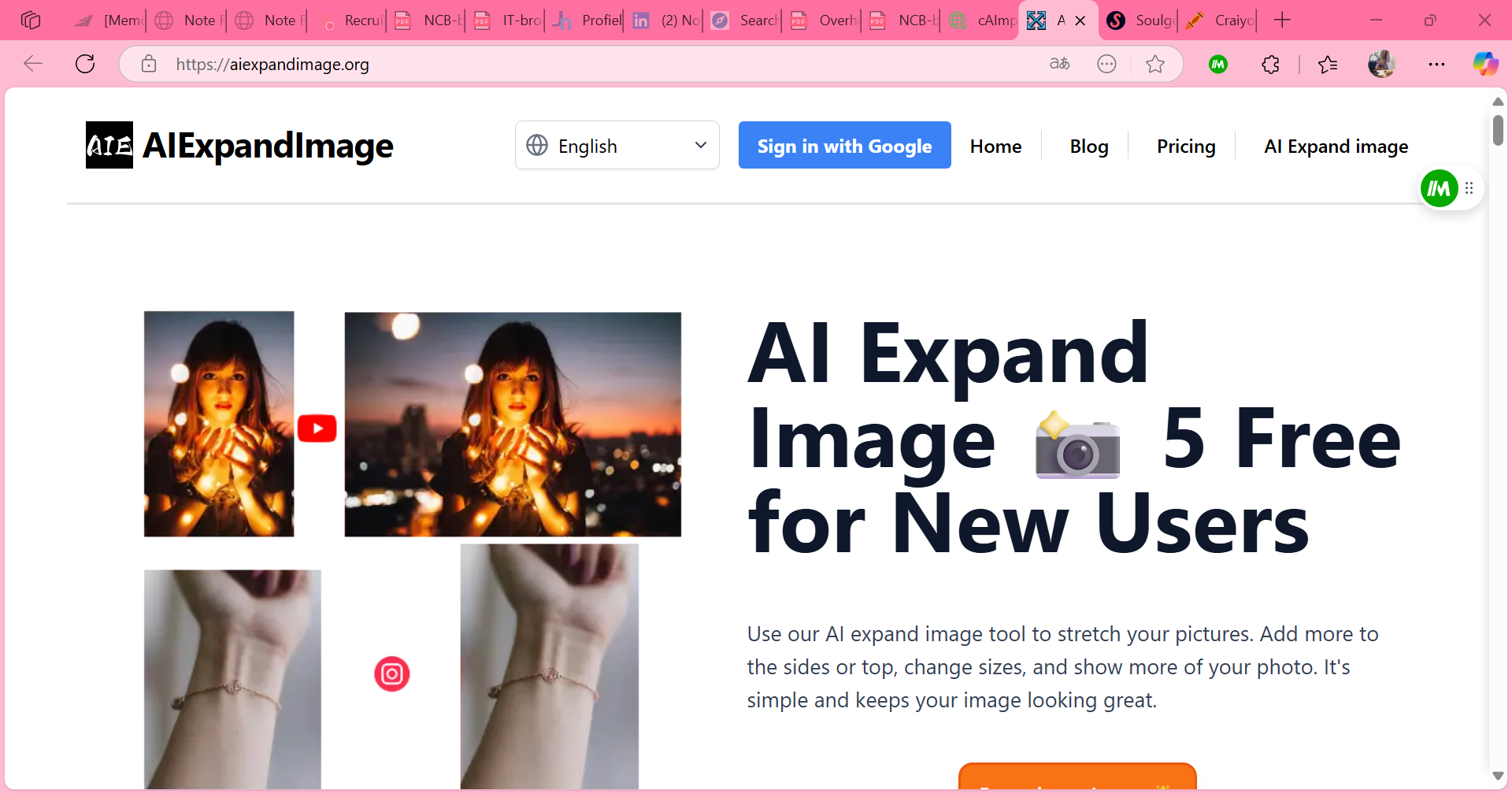This screenshot has width=1512, height=794.
Task: Click the AIExpandImage logo
Action: pyautogui.click(x=239, y=145)
